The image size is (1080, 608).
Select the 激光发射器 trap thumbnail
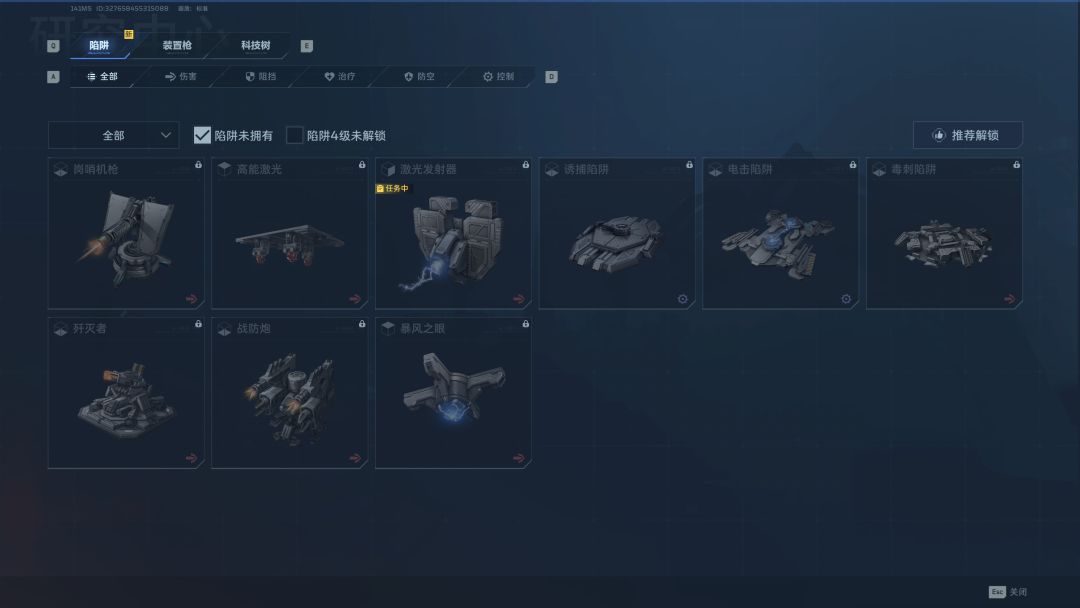point(453,240)
